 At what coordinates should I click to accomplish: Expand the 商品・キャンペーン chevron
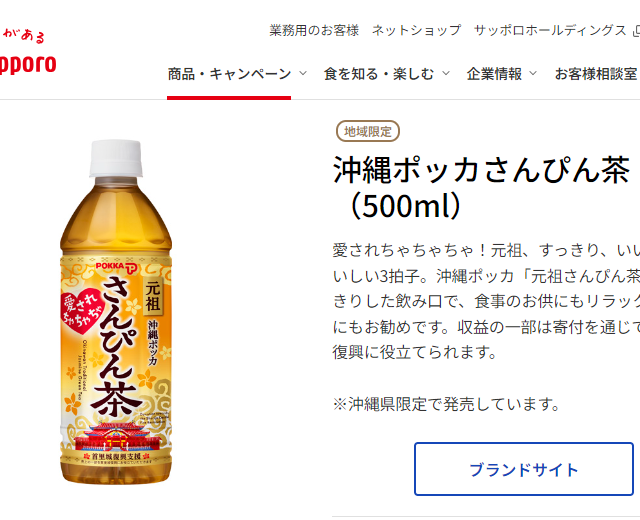click(302, 73)
